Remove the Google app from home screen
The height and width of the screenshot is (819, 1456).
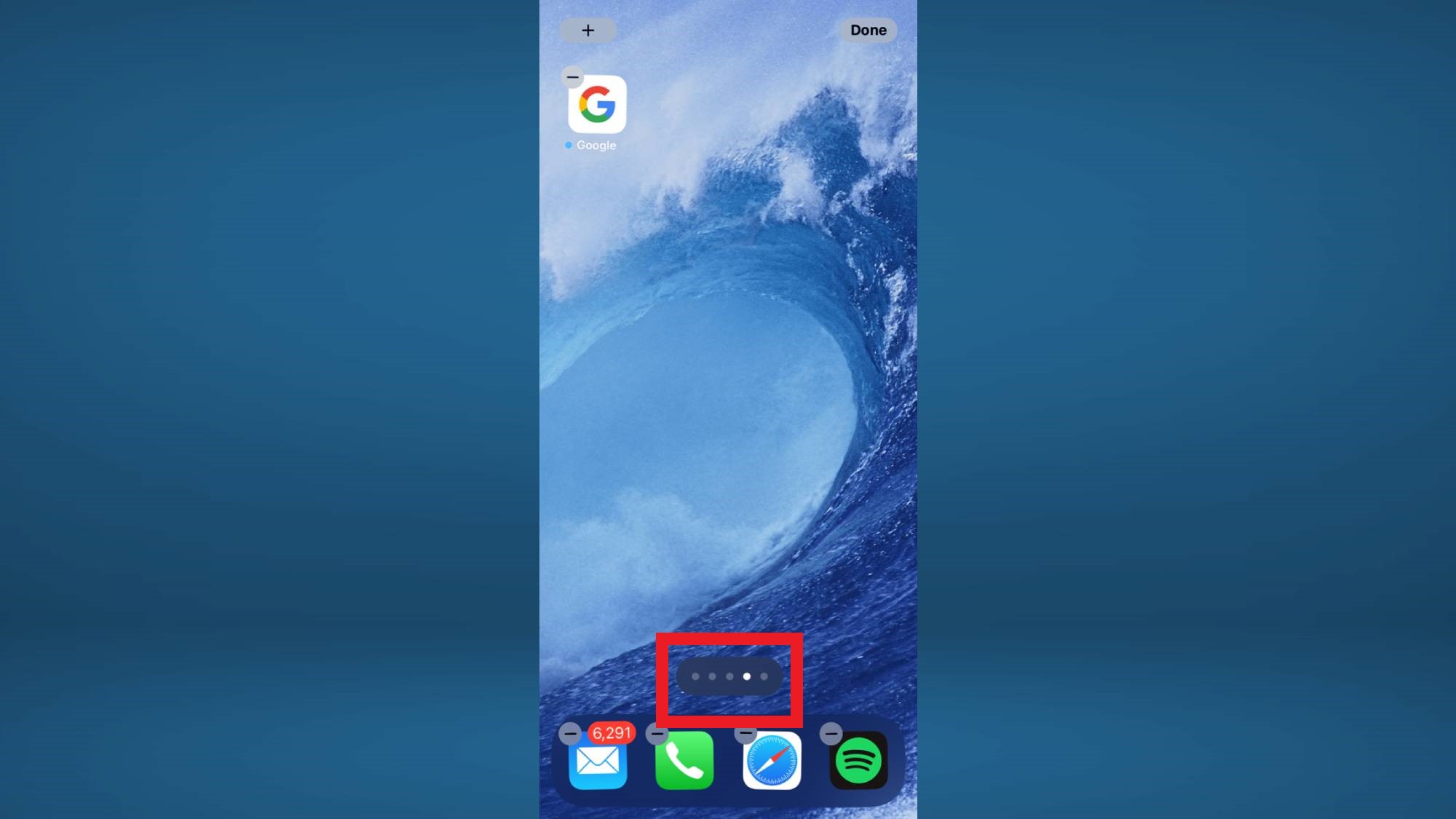[571, 77]
